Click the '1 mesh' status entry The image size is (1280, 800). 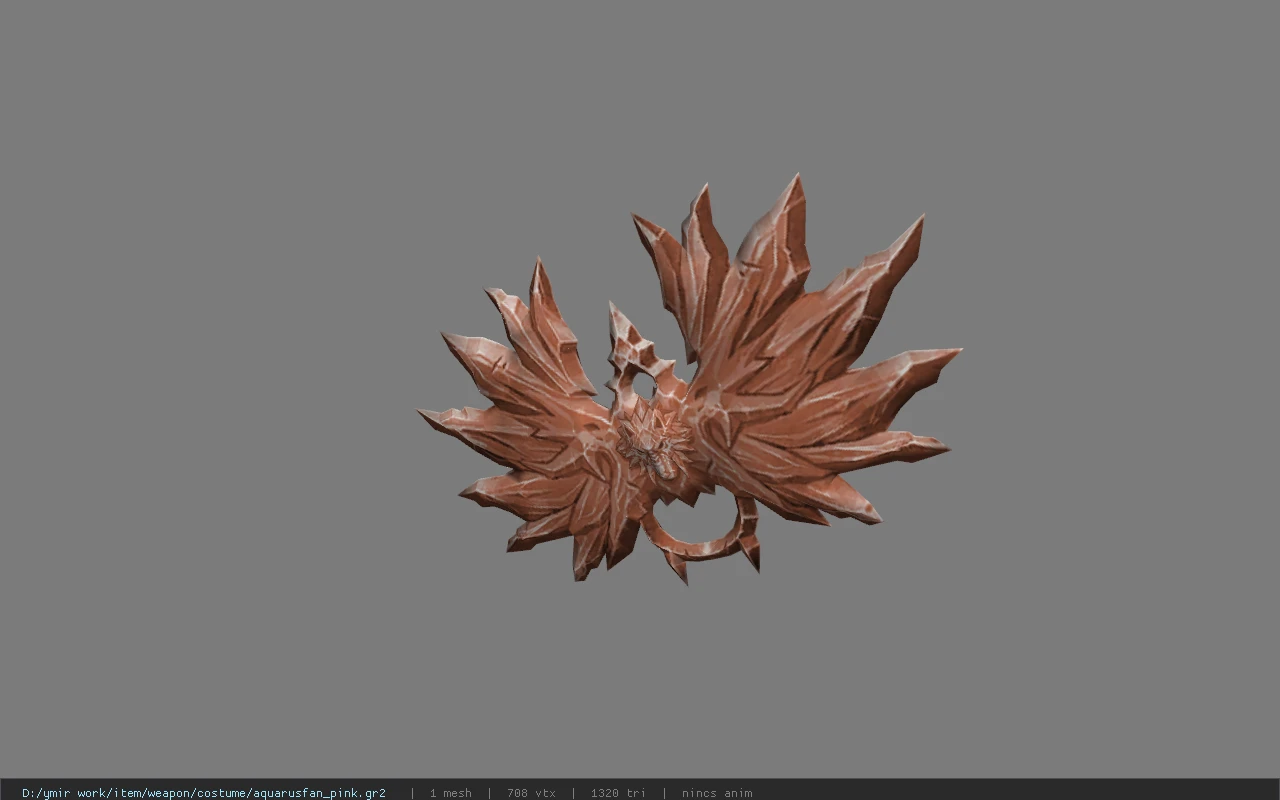pyautogui.click(x=450, y=793)
